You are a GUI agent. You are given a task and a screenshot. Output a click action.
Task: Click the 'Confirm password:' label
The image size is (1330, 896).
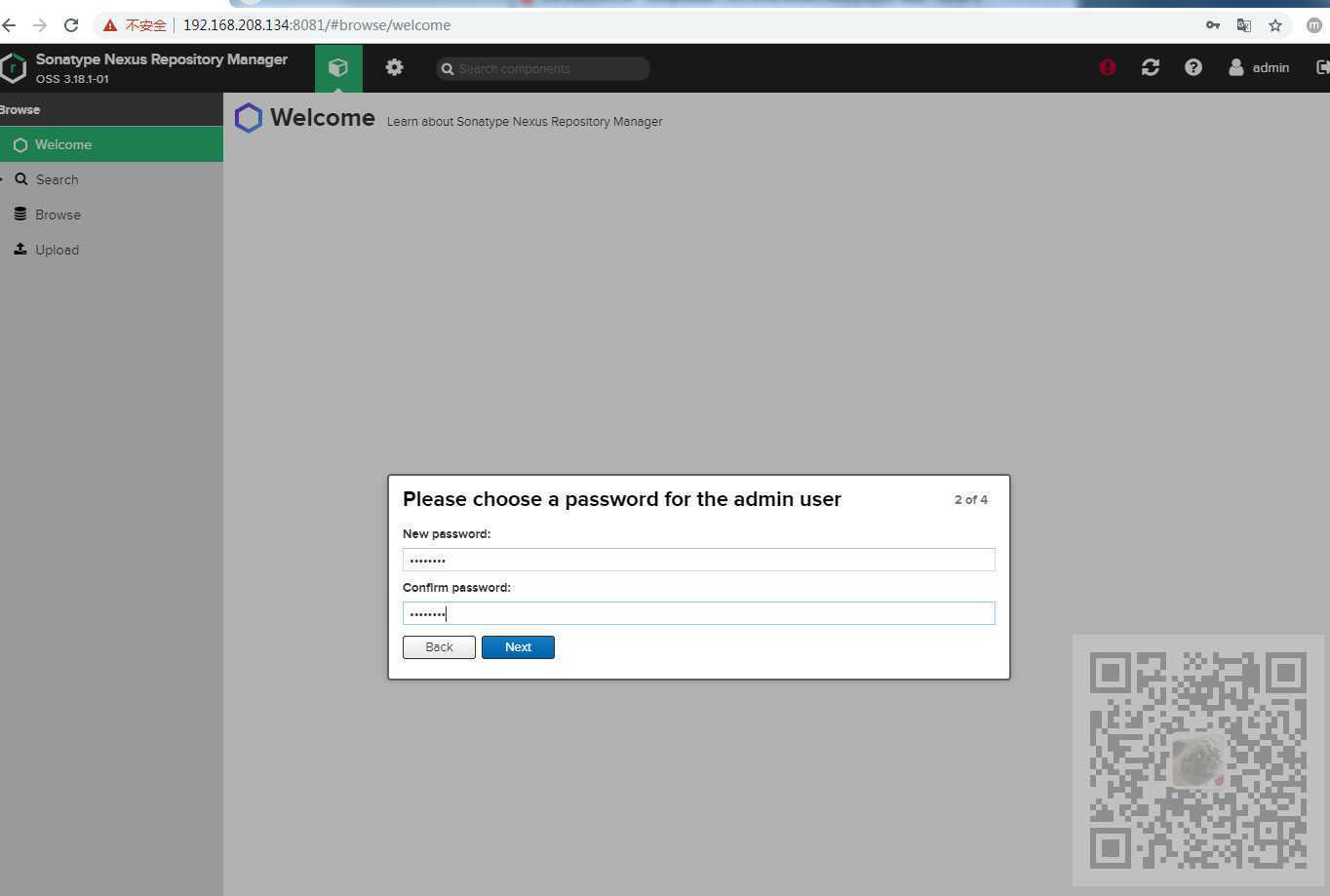tap(456, 588)
